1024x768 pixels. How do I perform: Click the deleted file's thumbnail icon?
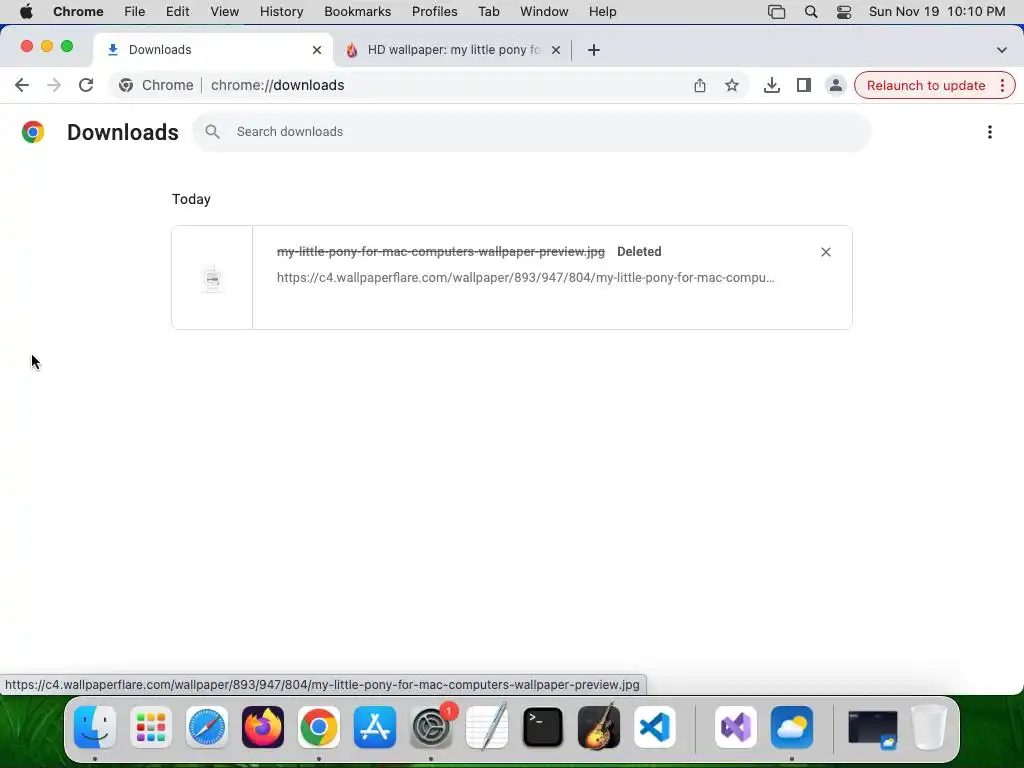(x=212, y=279)
